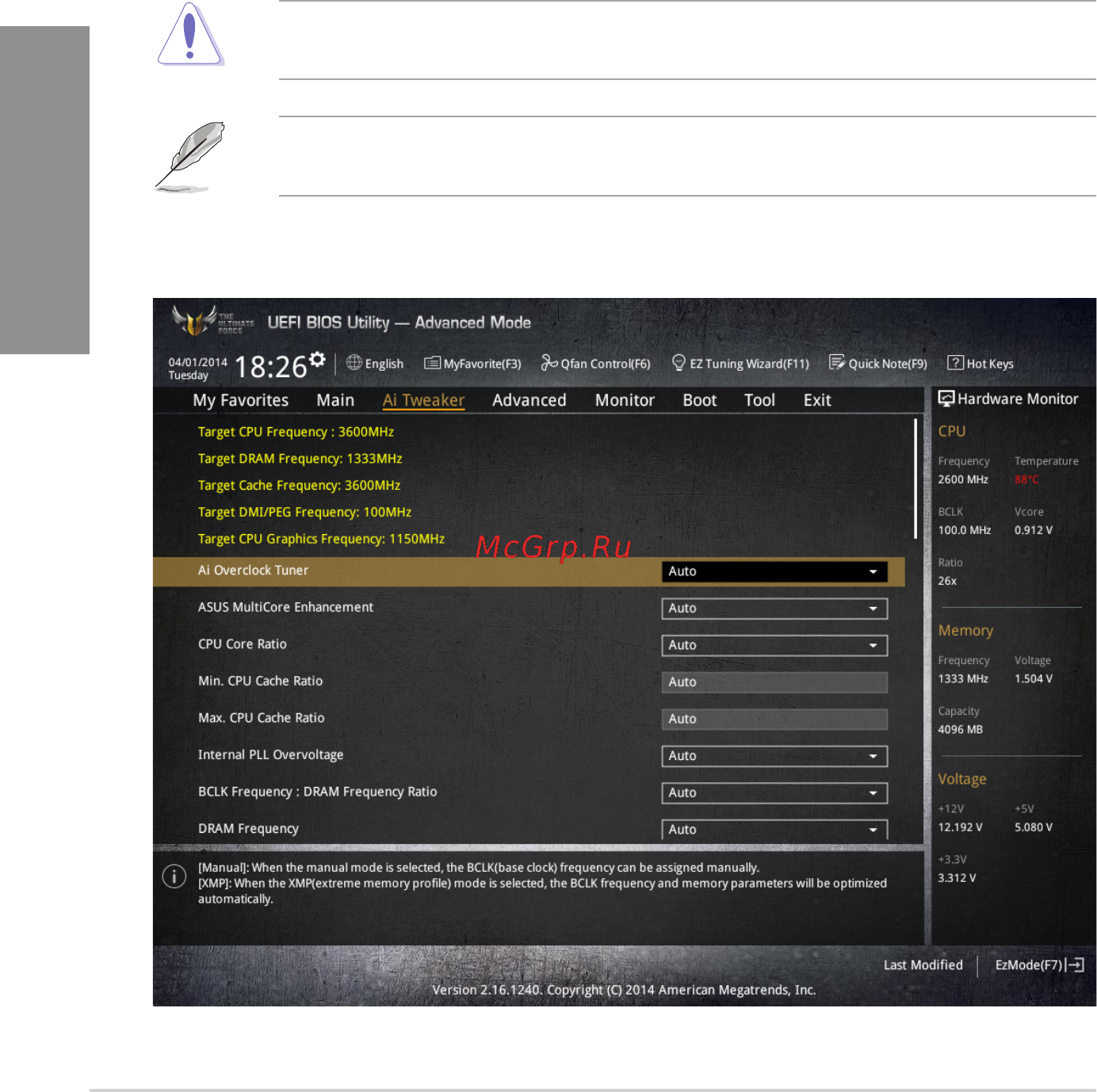Screen dimensions: 1097x1092
Task: Click the 18:26 clock display
Action: [x=270, y=367]
